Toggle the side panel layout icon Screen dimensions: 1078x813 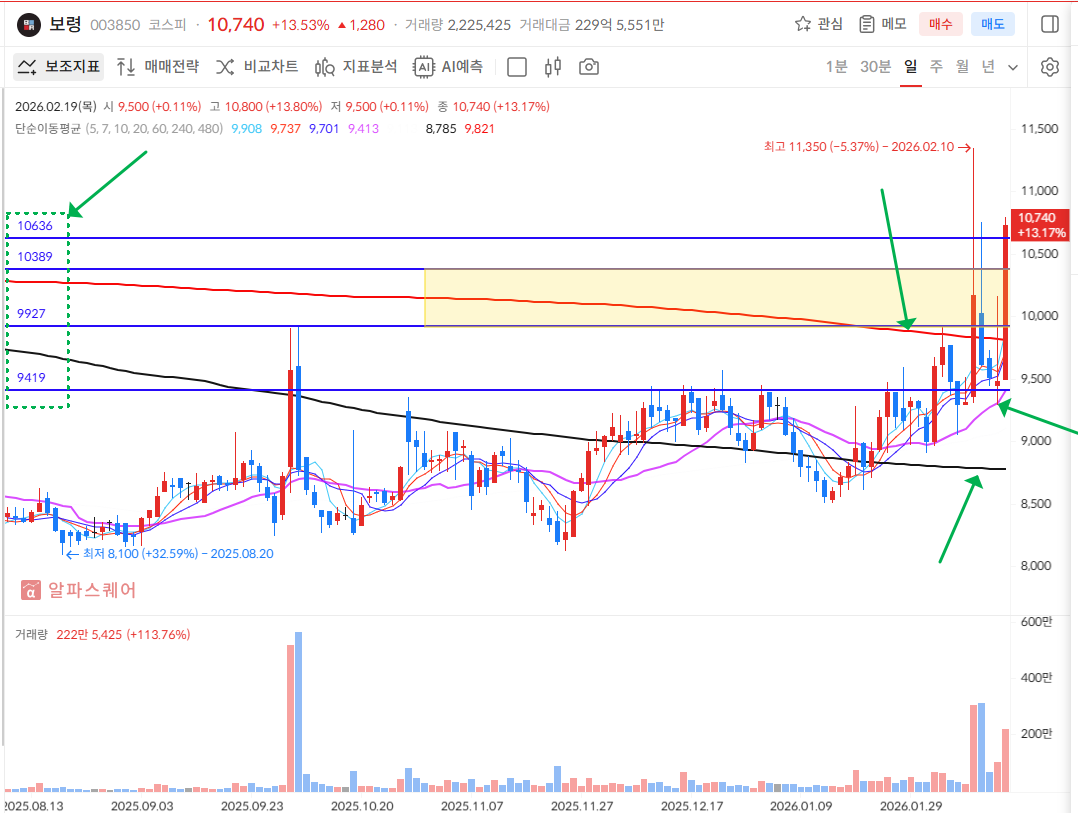click(1050, 24)
